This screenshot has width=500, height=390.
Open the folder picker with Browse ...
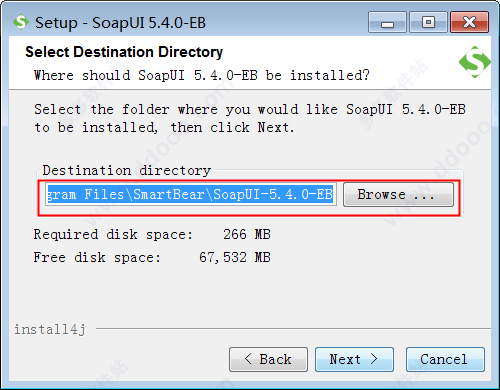(x=398, y=194)
